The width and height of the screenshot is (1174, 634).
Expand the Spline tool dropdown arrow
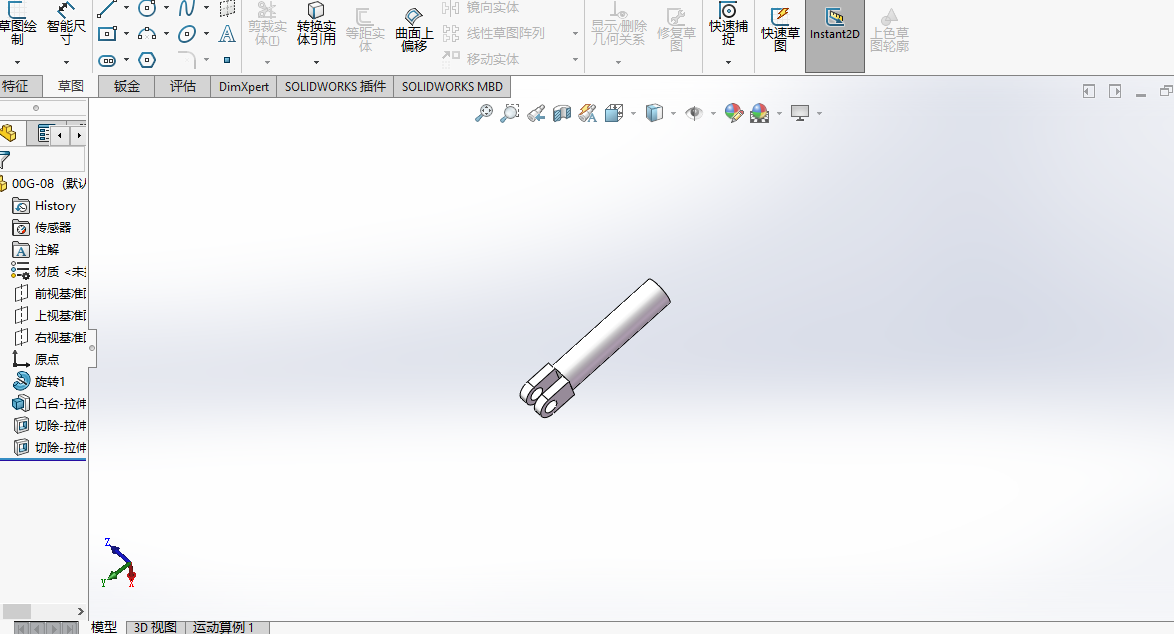pyautogui.click(x=206, y=8)
